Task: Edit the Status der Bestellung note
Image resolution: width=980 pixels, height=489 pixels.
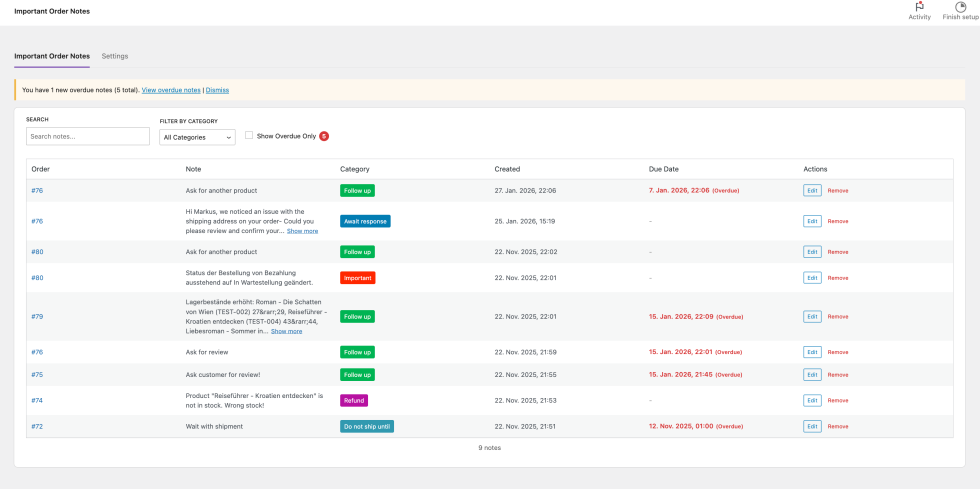Action: pos(812,278)
